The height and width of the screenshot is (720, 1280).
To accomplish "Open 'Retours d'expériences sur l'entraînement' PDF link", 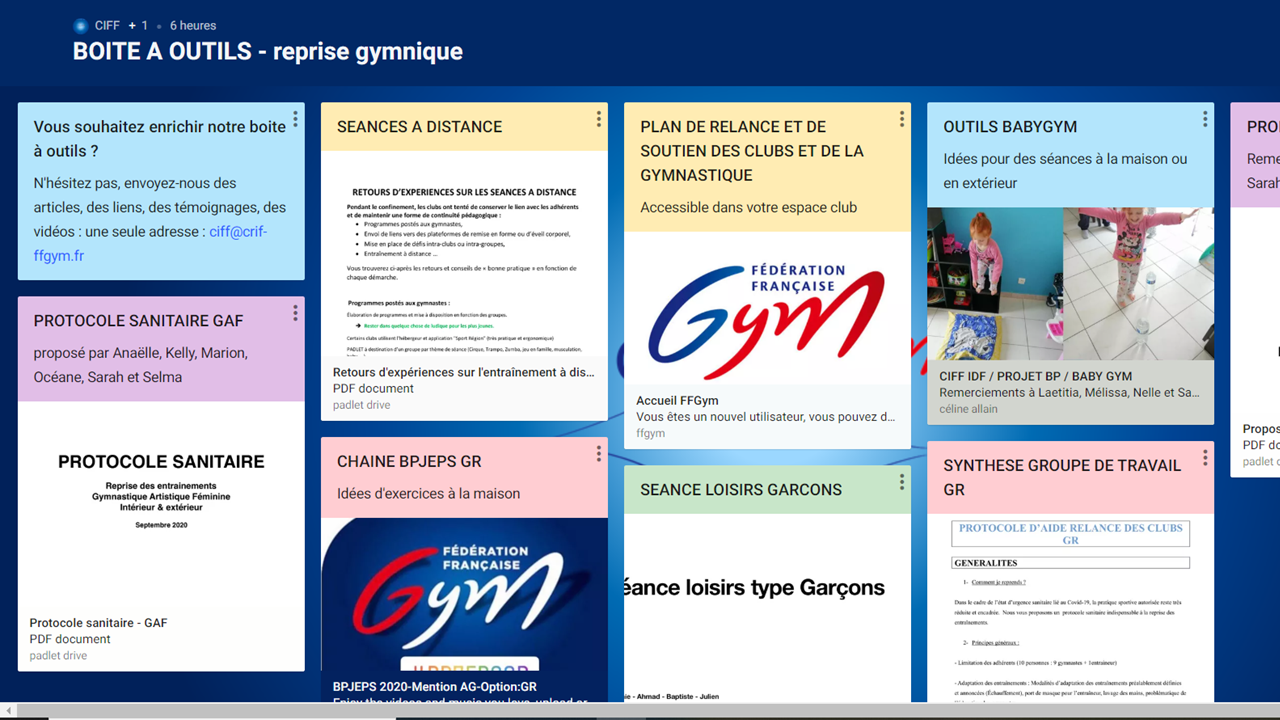I will [464, 372].
